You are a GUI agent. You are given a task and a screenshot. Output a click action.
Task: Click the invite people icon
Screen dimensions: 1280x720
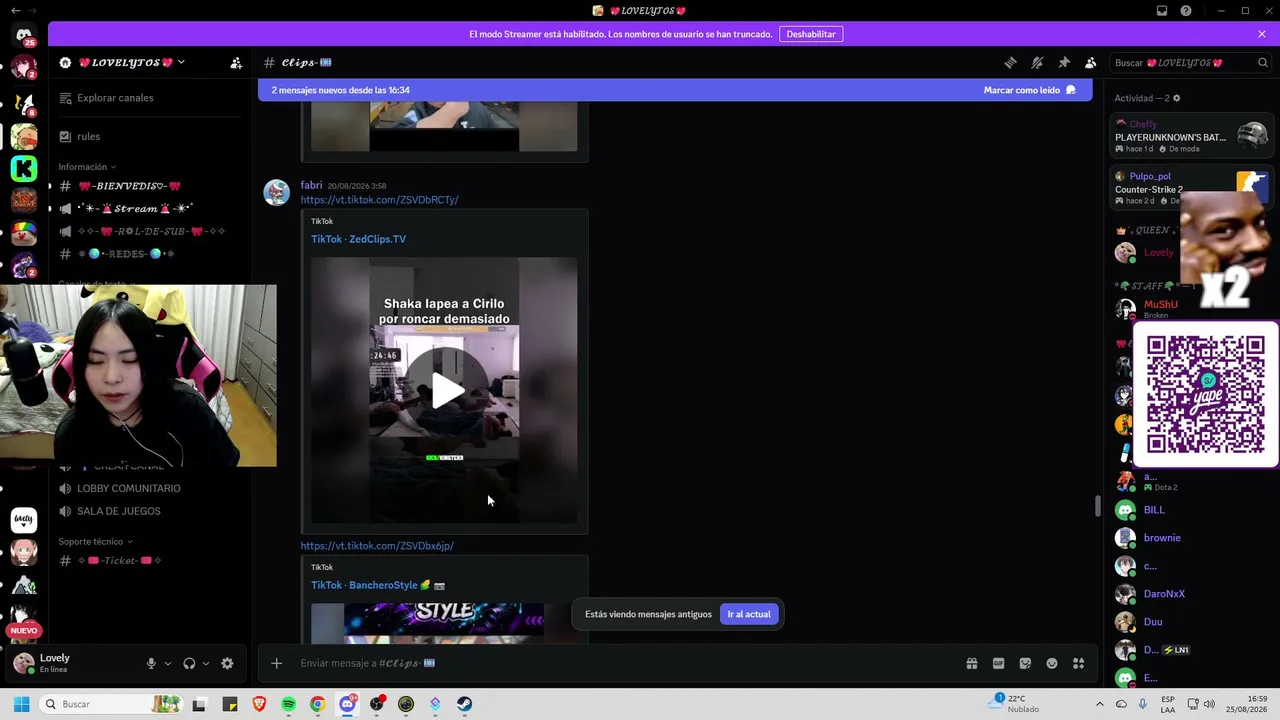tap(236, 63)
